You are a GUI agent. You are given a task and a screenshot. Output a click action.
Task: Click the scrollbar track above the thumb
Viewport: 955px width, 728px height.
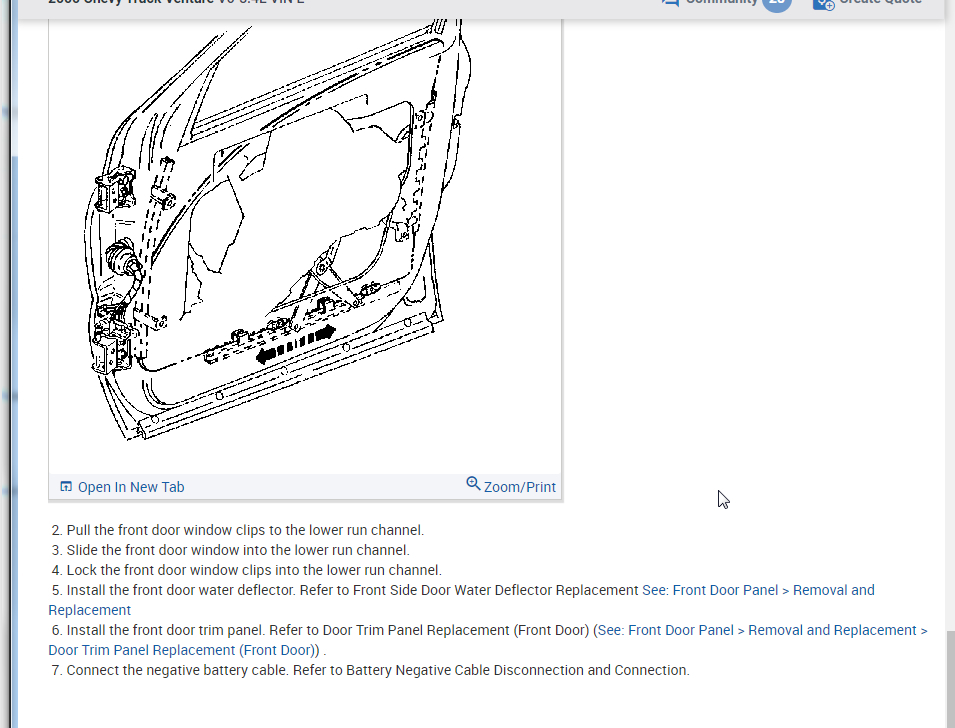pos(949,300)
